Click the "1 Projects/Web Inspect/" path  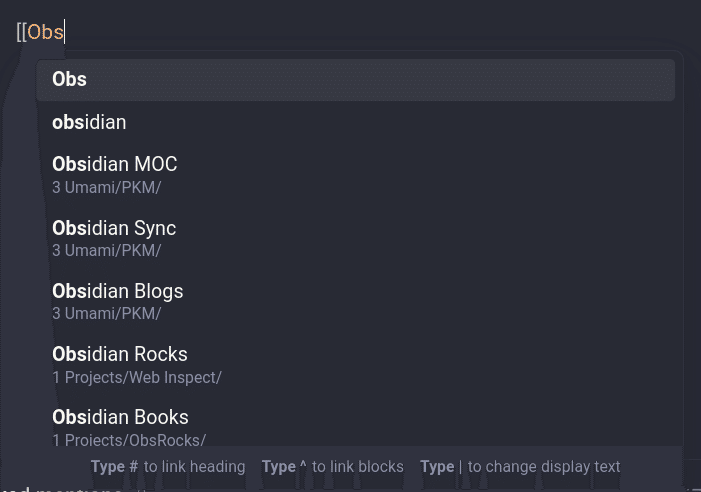pyautogui.click(x=137, y=378)
